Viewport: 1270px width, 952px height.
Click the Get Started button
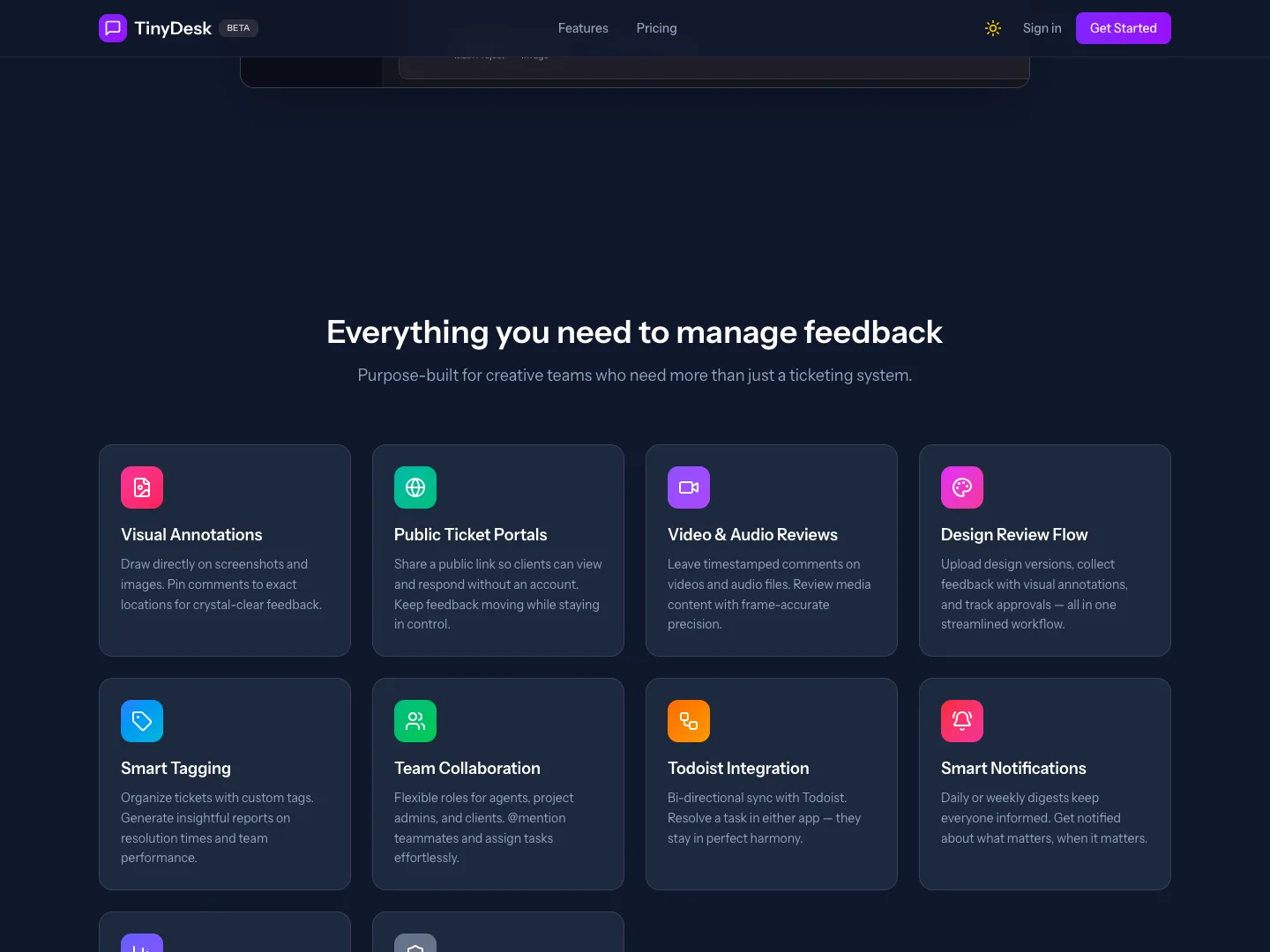(x=1124, y=28)
